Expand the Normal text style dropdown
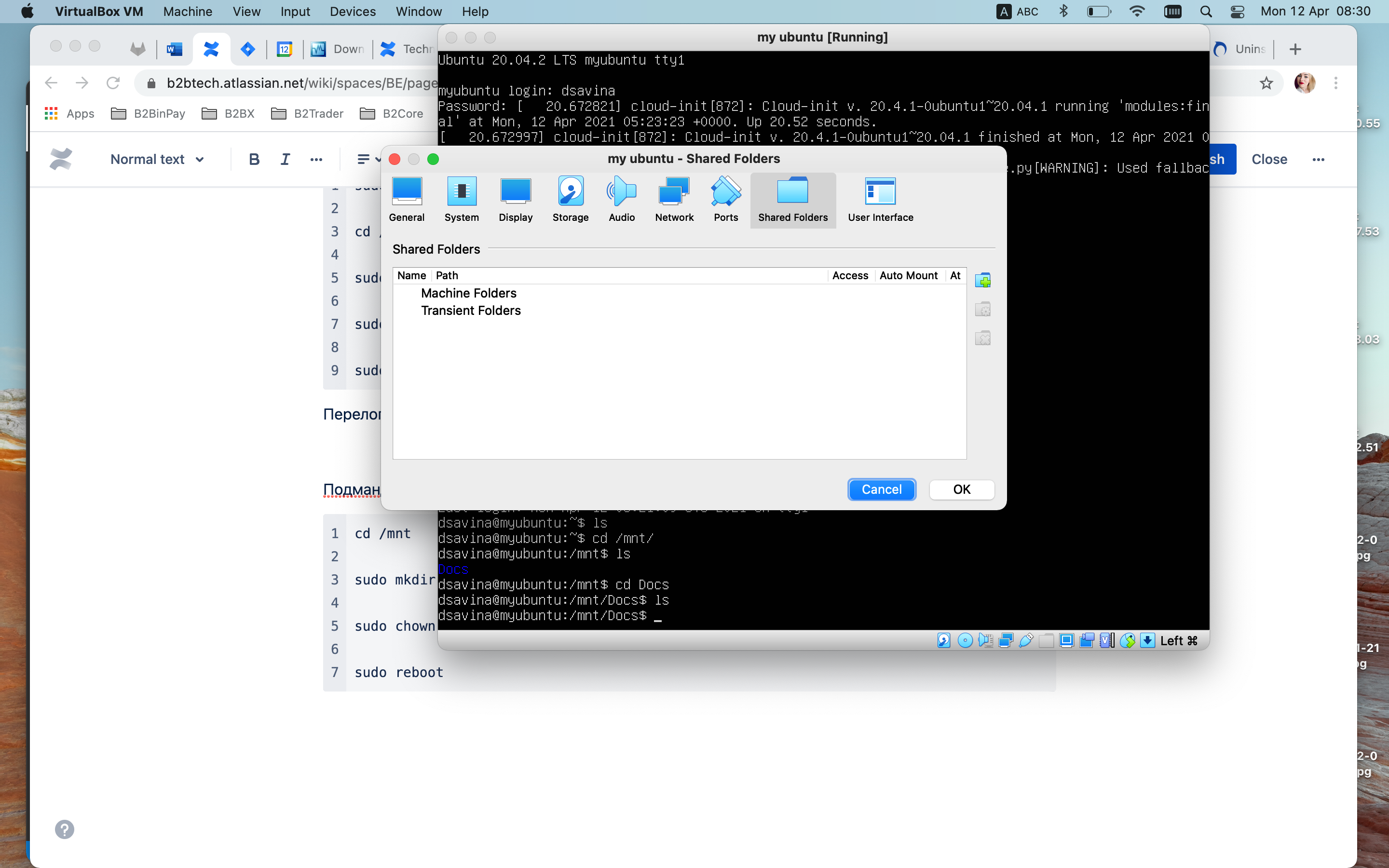This screenshot has height=868, width=1389. coord(157,159)
